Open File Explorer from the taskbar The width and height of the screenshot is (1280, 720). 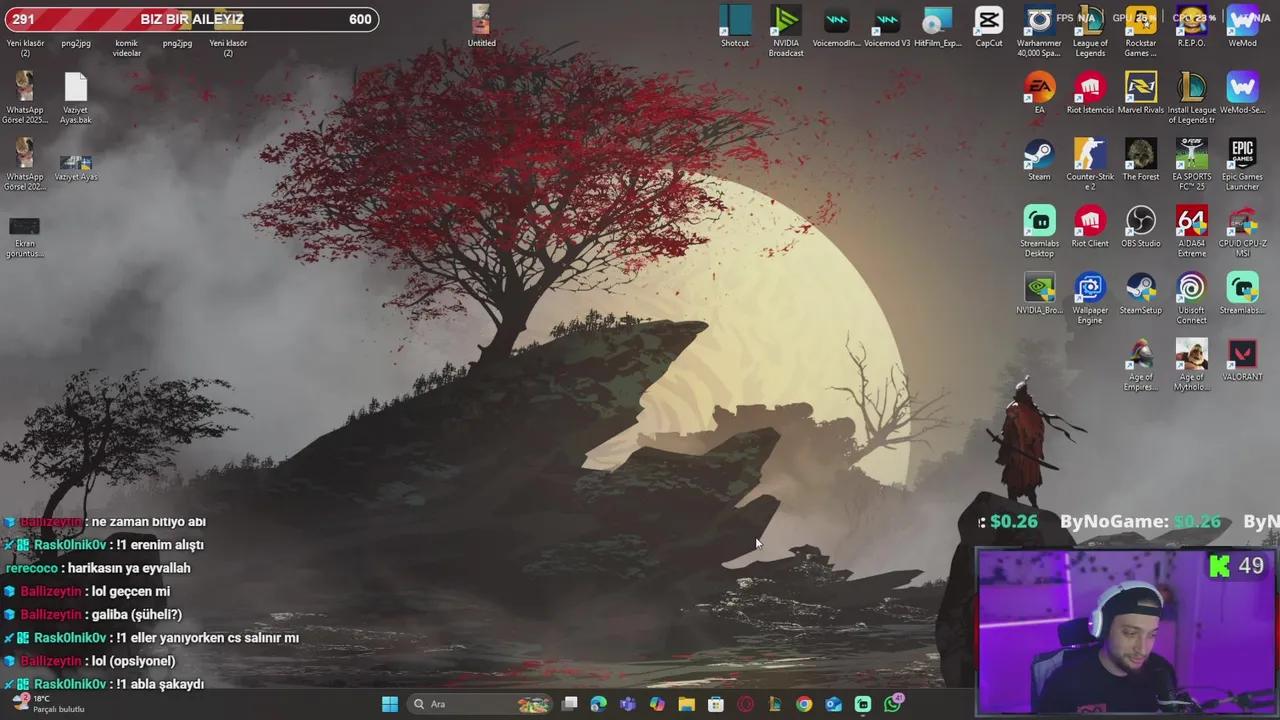point(687,704)
